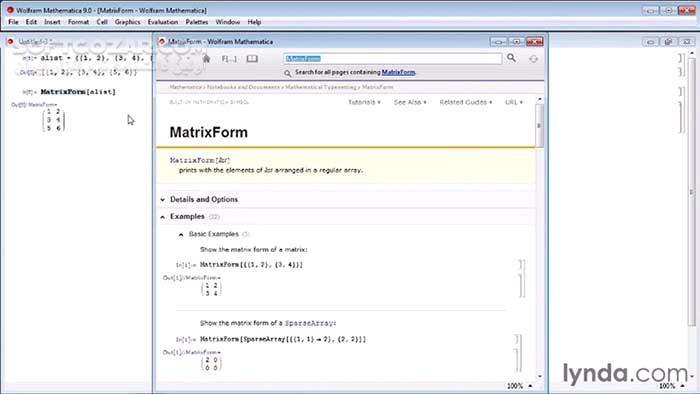Collapse the Basic Examples subsection
Image resolution: width=700 pixels, height=394 pixels.
click(x=181, y=234)
